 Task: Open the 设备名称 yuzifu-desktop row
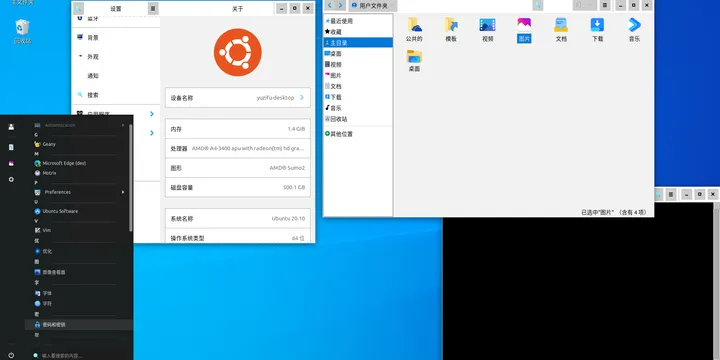click(237, 98)
